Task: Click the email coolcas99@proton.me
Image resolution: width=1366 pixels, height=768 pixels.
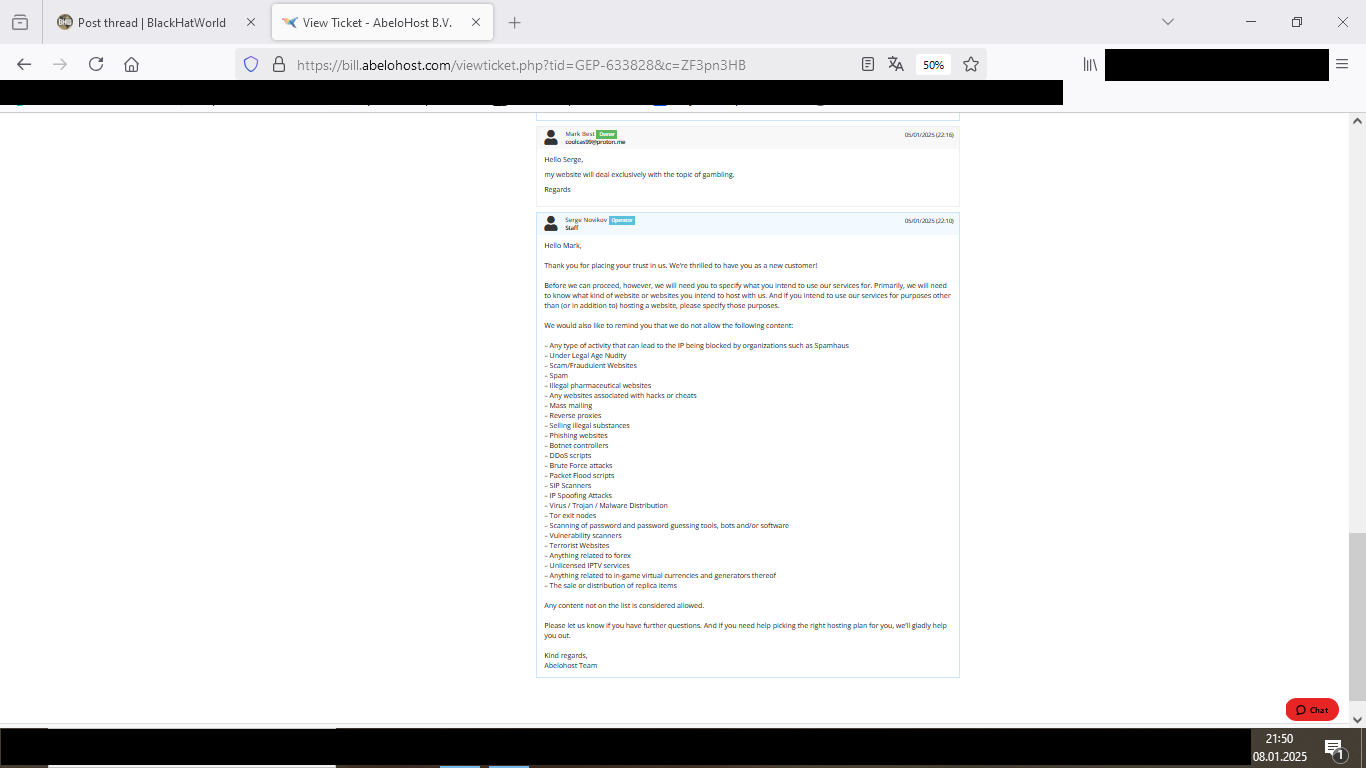Action: (x=595, y=142)
